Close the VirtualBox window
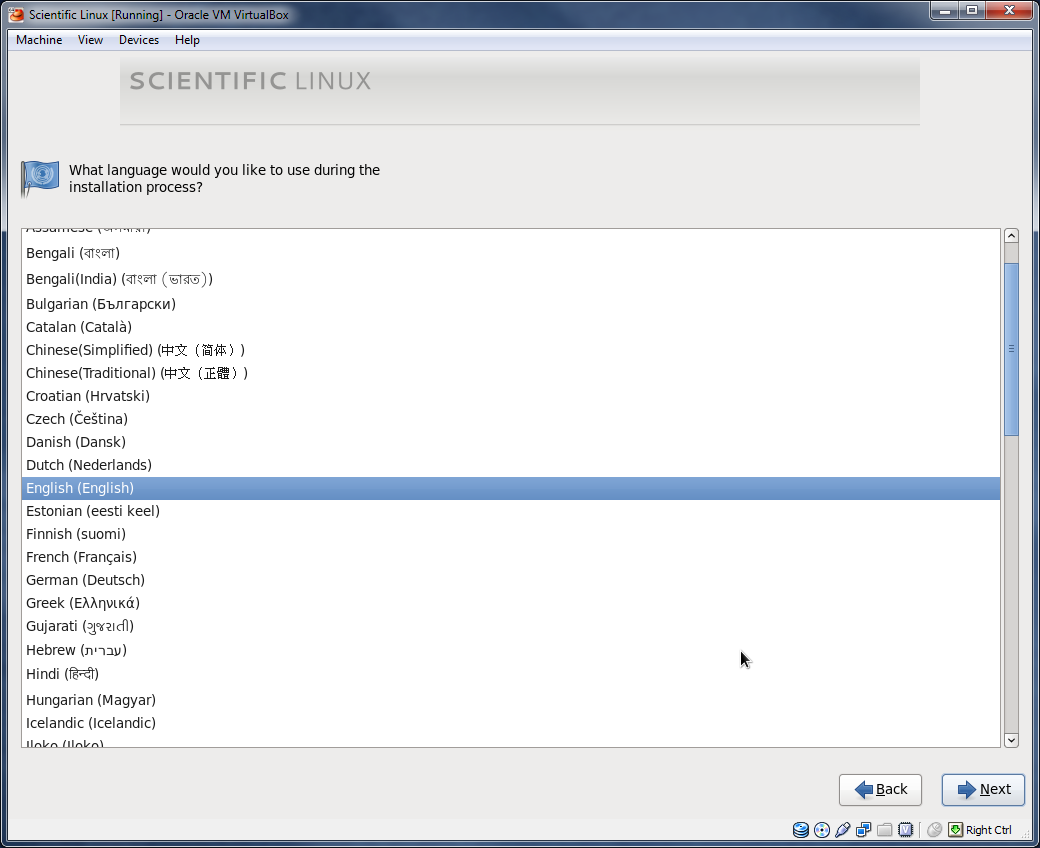1040x848 pixels. point(1009,11)
